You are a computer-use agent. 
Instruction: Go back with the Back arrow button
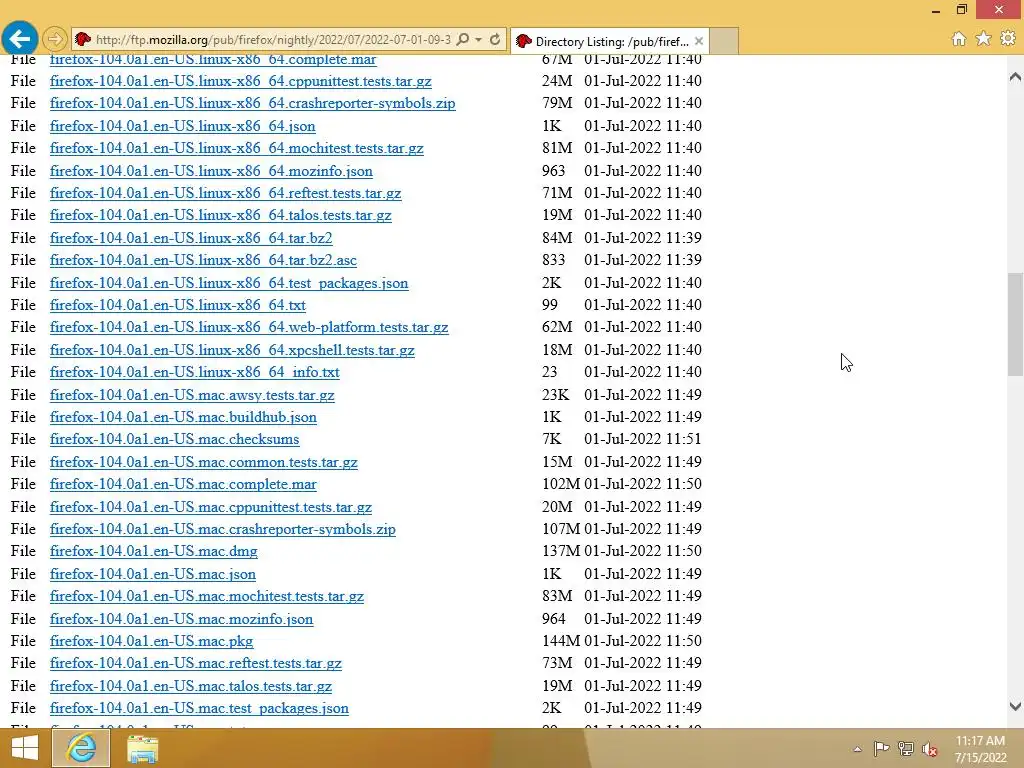(20, 39)
